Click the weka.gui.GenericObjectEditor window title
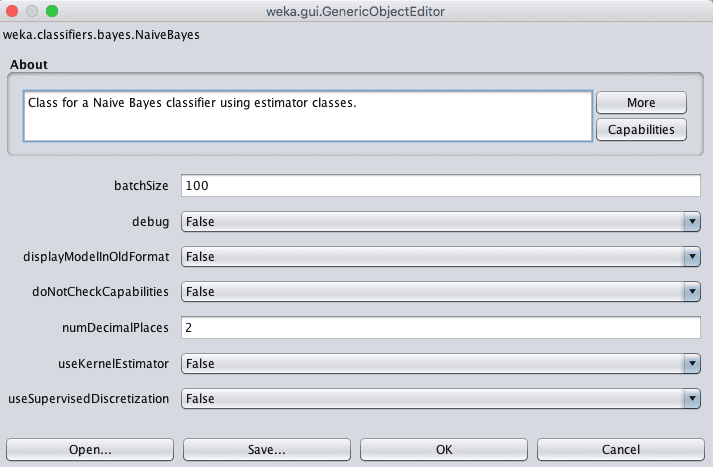Image resolution: width=713 pixels, height=467 pixels. point(356,11)
